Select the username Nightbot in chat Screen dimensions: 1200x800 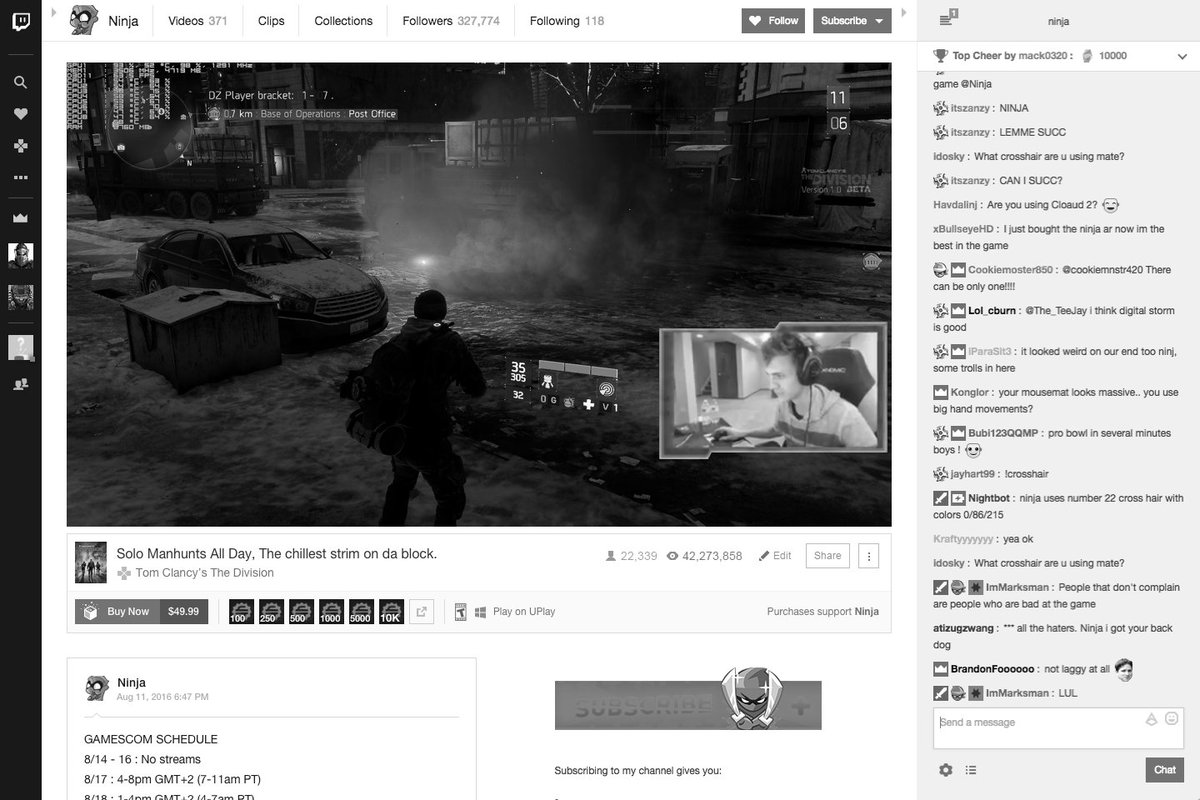pyautogui.click(x=989, y=498)
